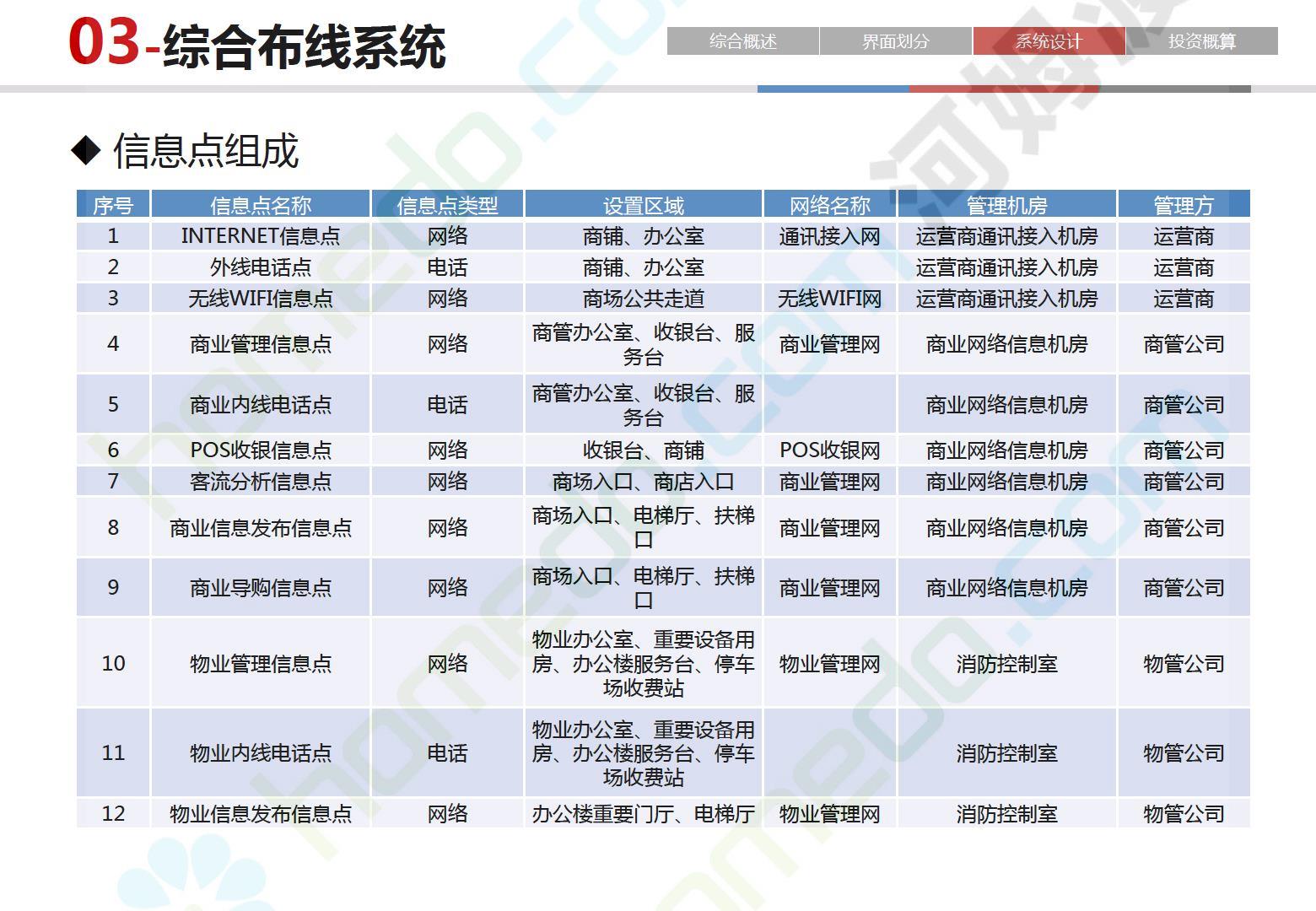Click the row number 4 cell
Viewport: 1316px width, 911px height.
click(113, 344)
